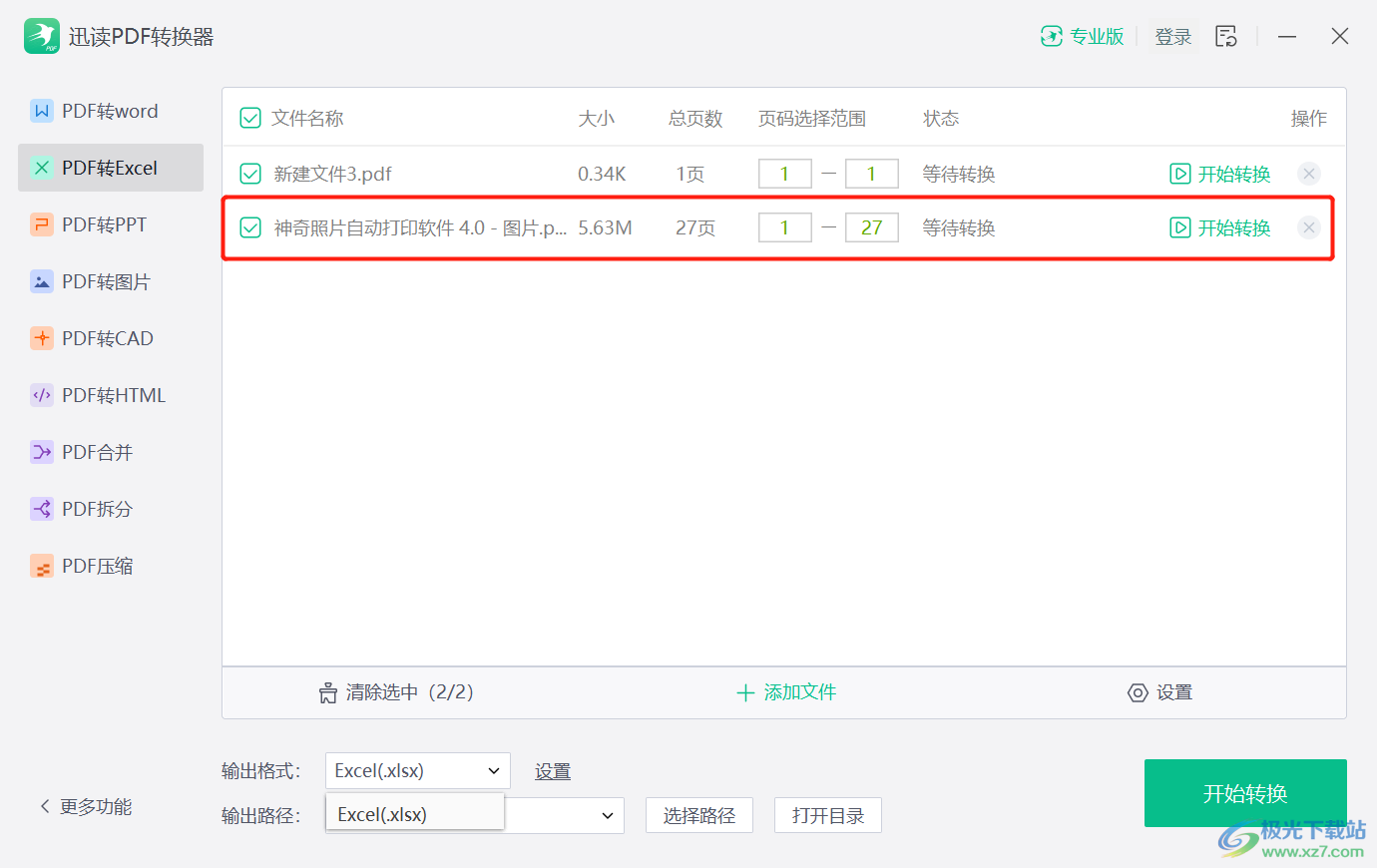Click 0.34K size cell
Image resolution: width=1377 pixels, height=868 pixels.
click(602, 174)
